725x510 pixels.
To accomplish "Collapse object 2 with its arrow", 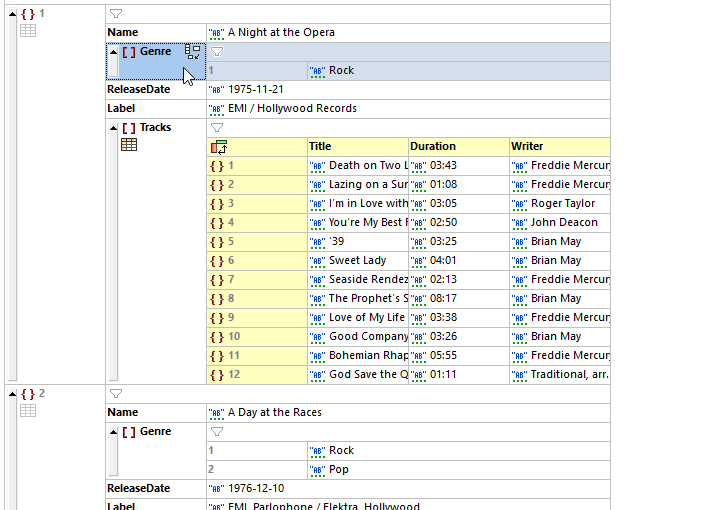I will tap(12, 394).
